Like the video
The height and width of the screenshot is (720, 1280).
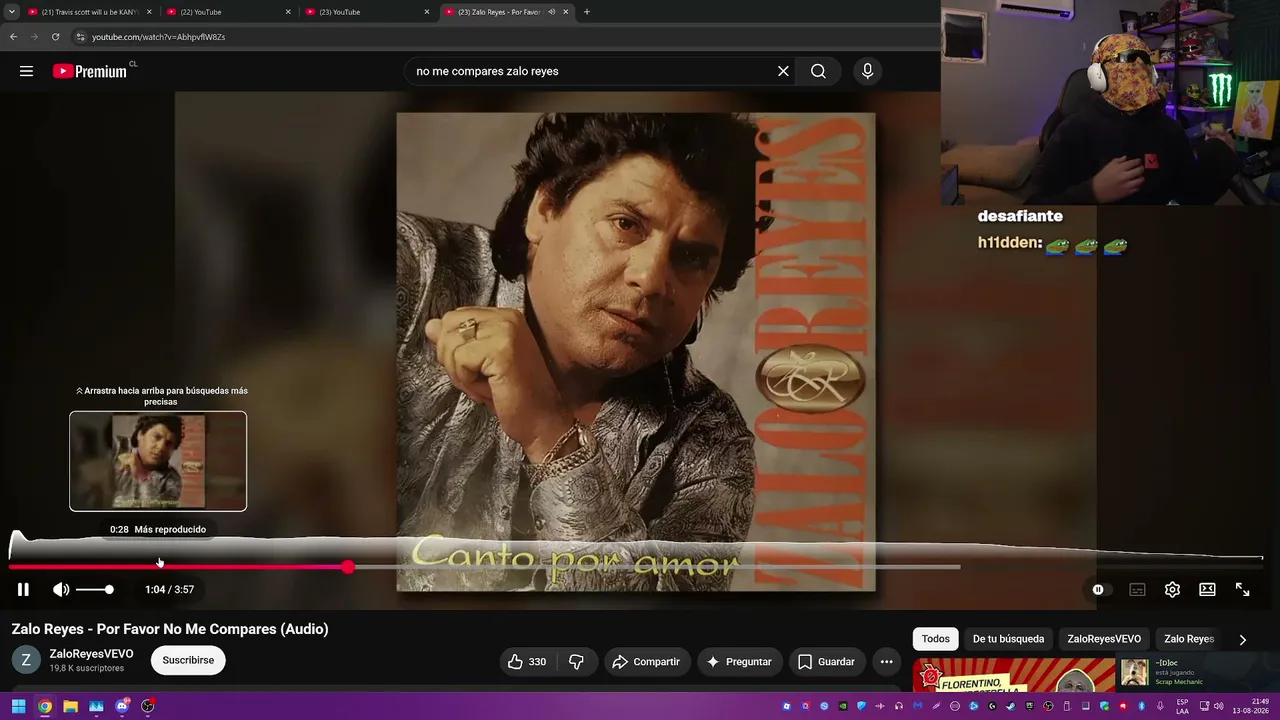(x=526, y=662)
